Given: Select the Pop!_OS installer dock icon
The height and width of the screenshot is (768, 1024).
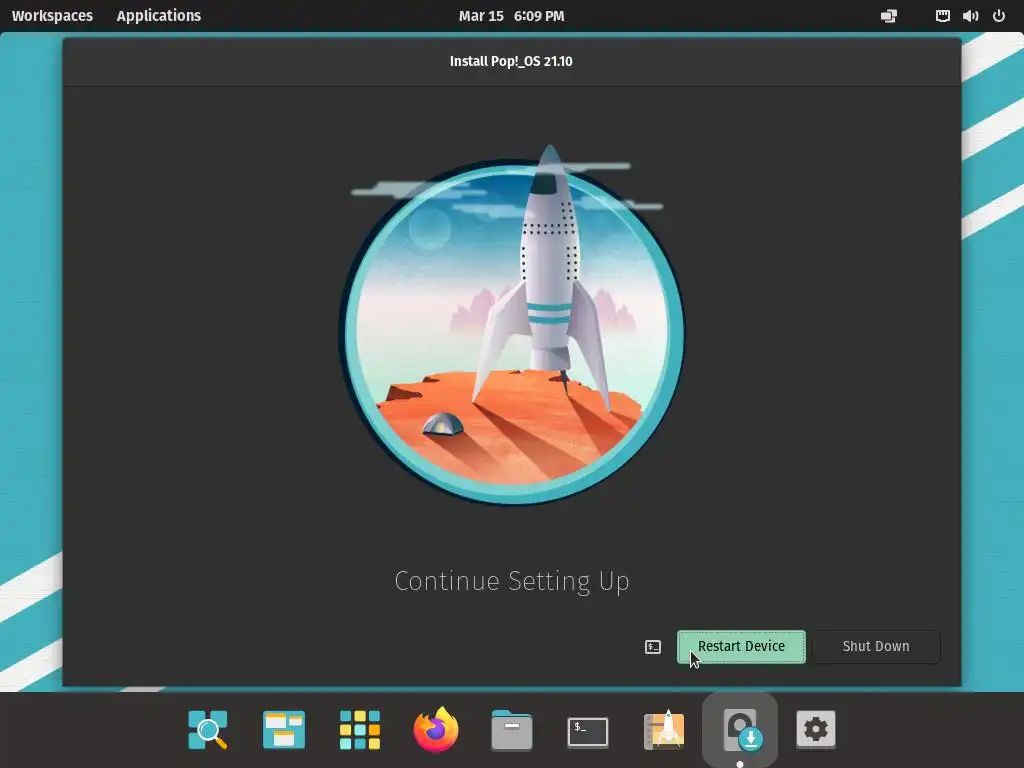Looking at the screenshot, I should click(740, 729).
